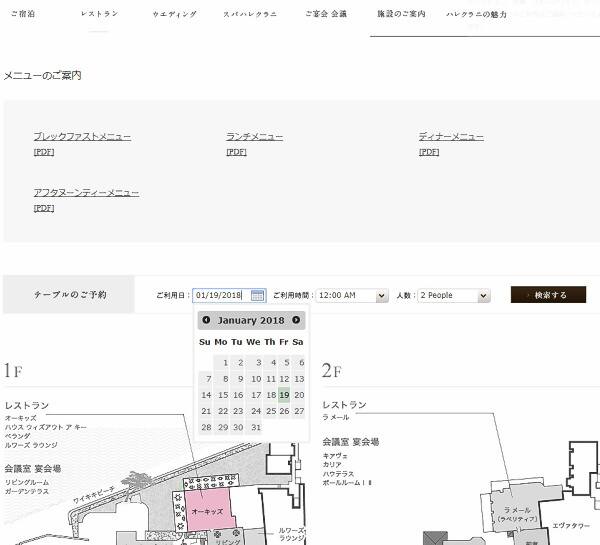
Task: Go to previous month in date picker
Action: (206, 320)
